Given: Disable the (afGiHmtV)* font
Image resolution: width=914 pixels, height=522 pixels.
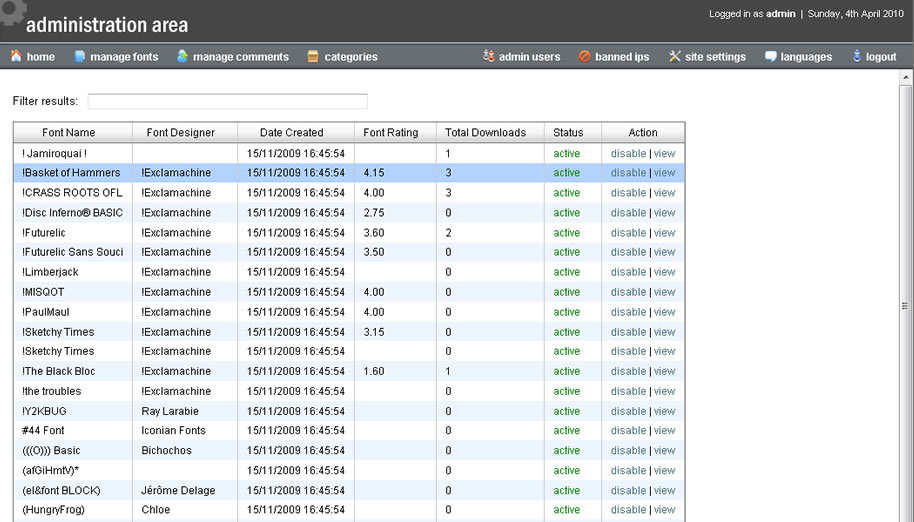Looking at the screenshot, I should click(628, 470).
